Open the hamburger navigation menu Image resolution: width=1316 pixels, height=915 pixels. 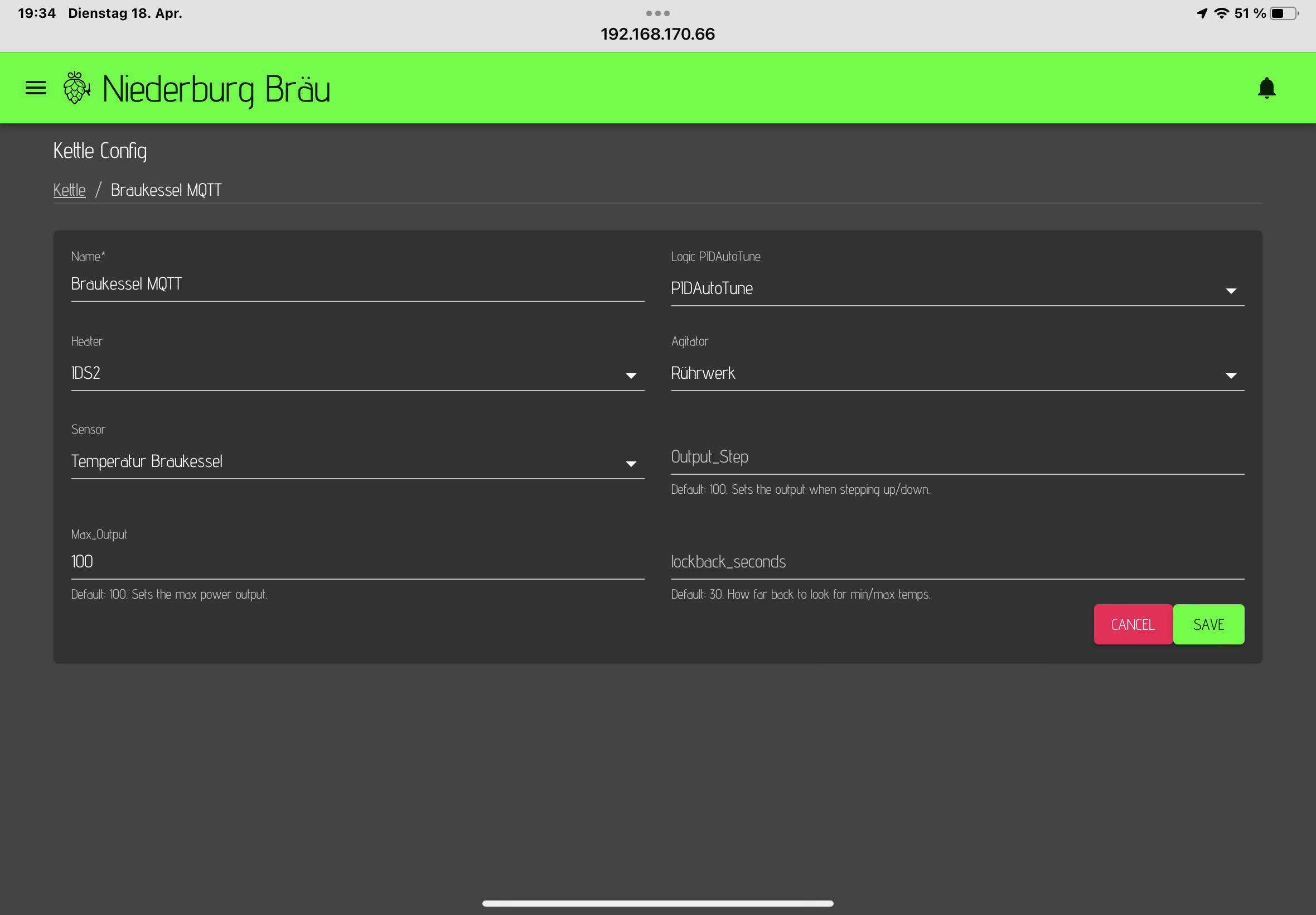pyautogui.click(x=36, y=88)
